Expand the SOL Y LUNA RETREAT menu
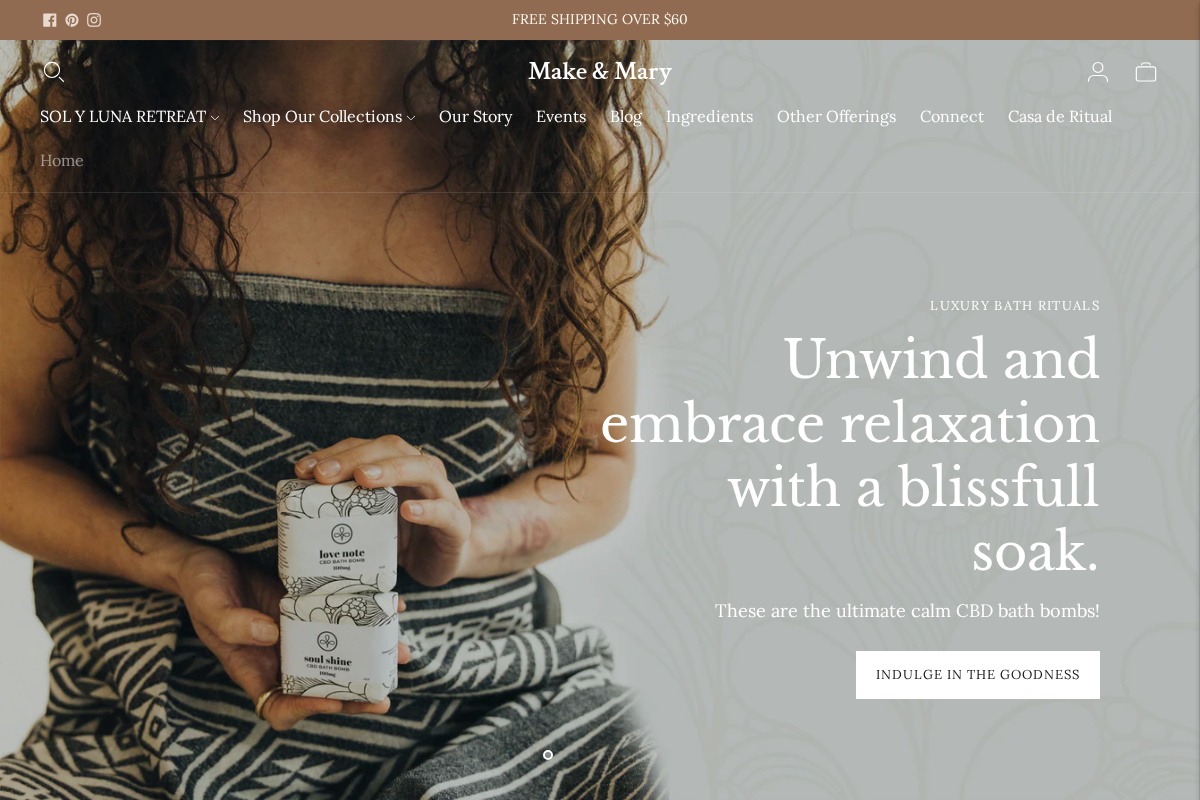This screenshot has width=1200, height=800. coord(129,117)
